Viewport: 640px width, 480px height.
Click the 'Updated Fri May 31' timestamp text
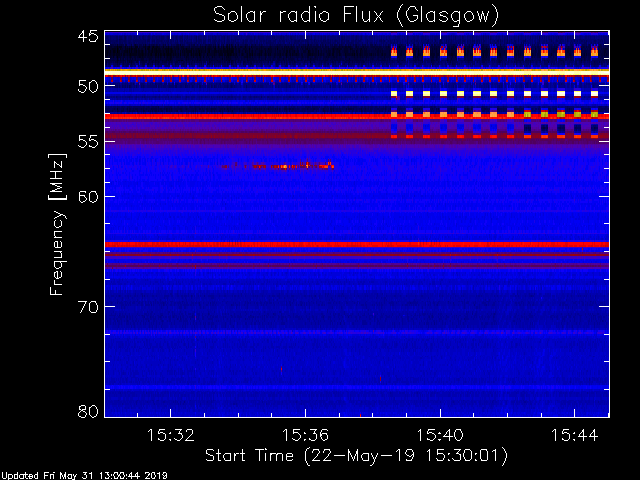click(84, 476)
